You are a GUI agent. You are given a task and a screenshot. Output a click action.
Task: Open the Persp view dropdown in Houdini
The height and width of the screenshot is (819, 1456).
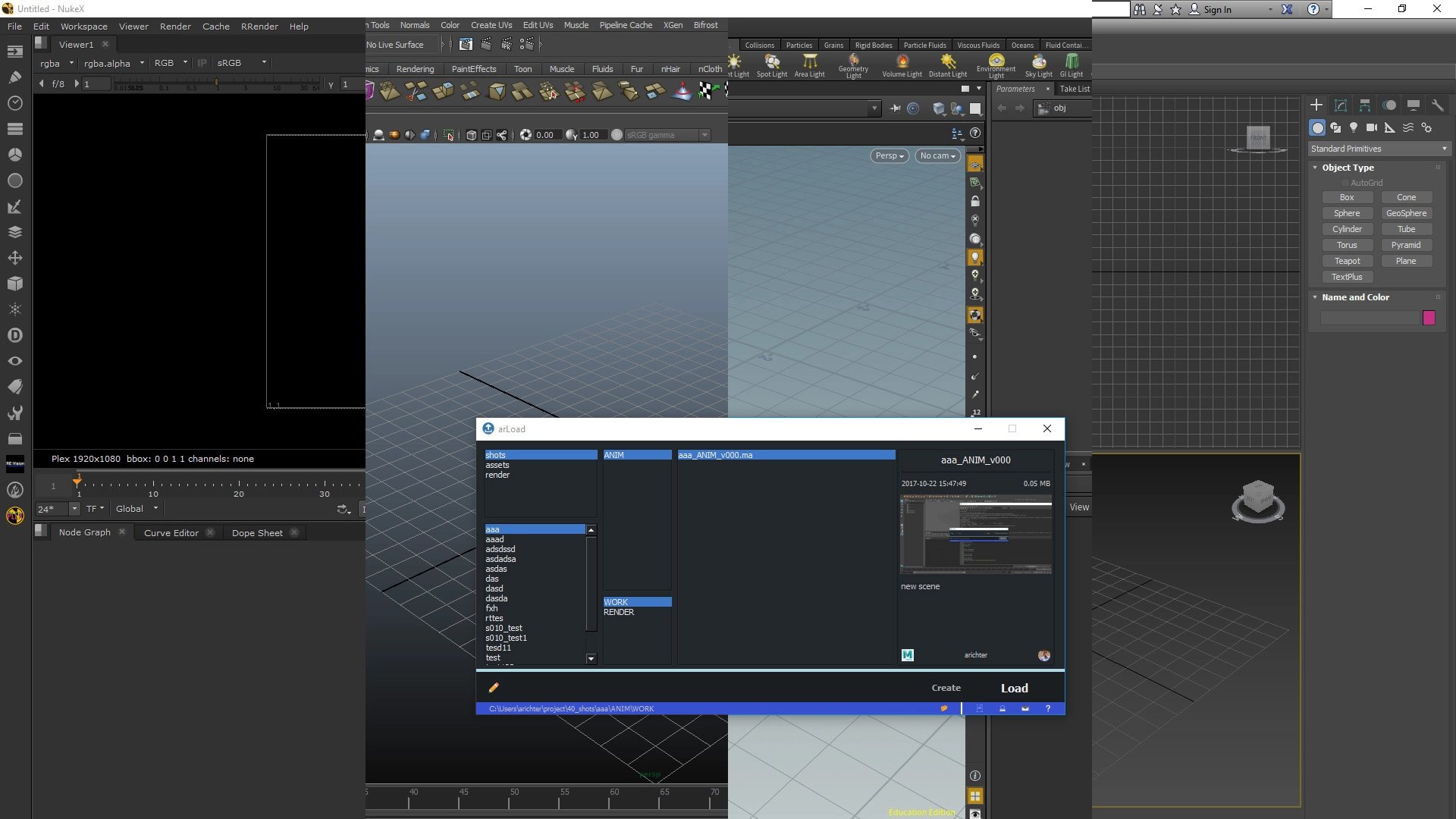click(890, 155)
